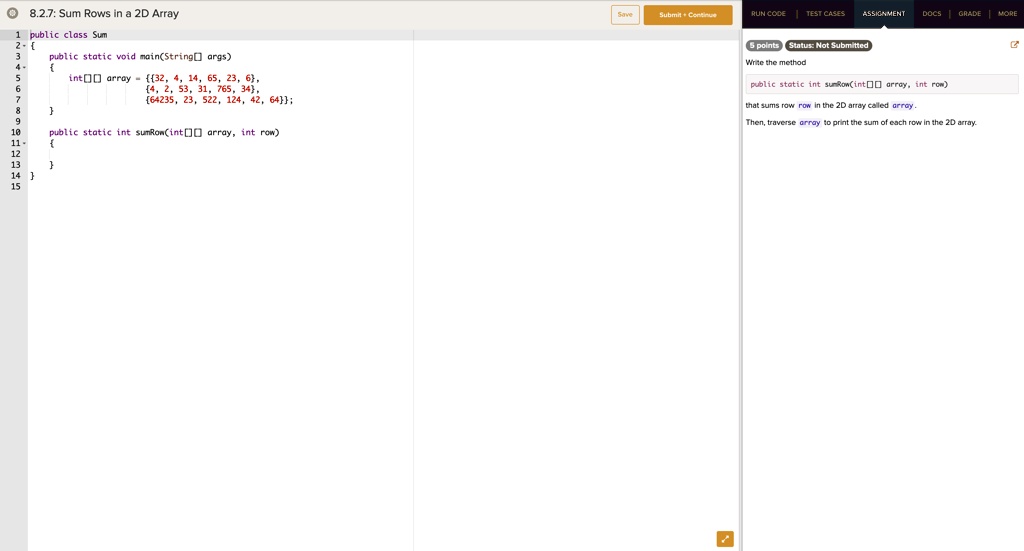Open the TEST CASES tab
The height and width of the screenshot is (551, 1024).
[x=825, y=14]
